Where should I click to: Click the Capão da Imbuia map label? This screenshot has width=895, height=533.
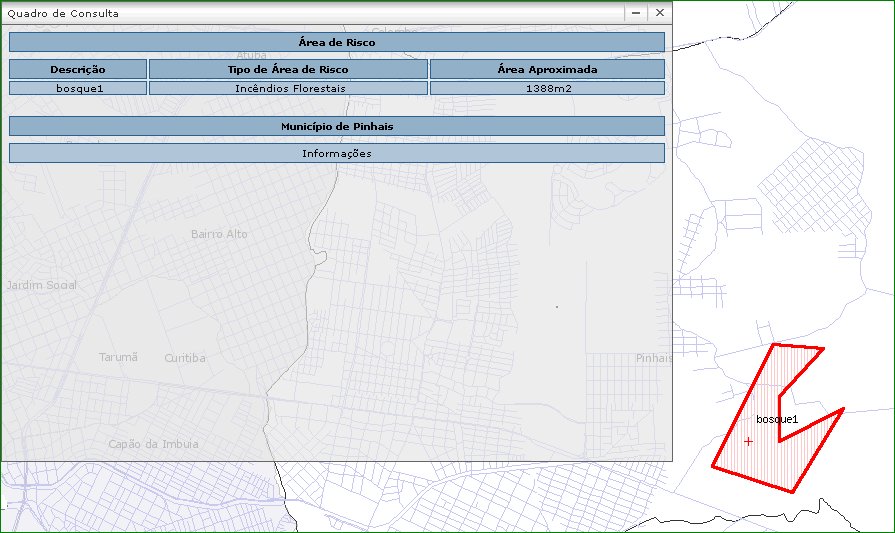(153, 444)
